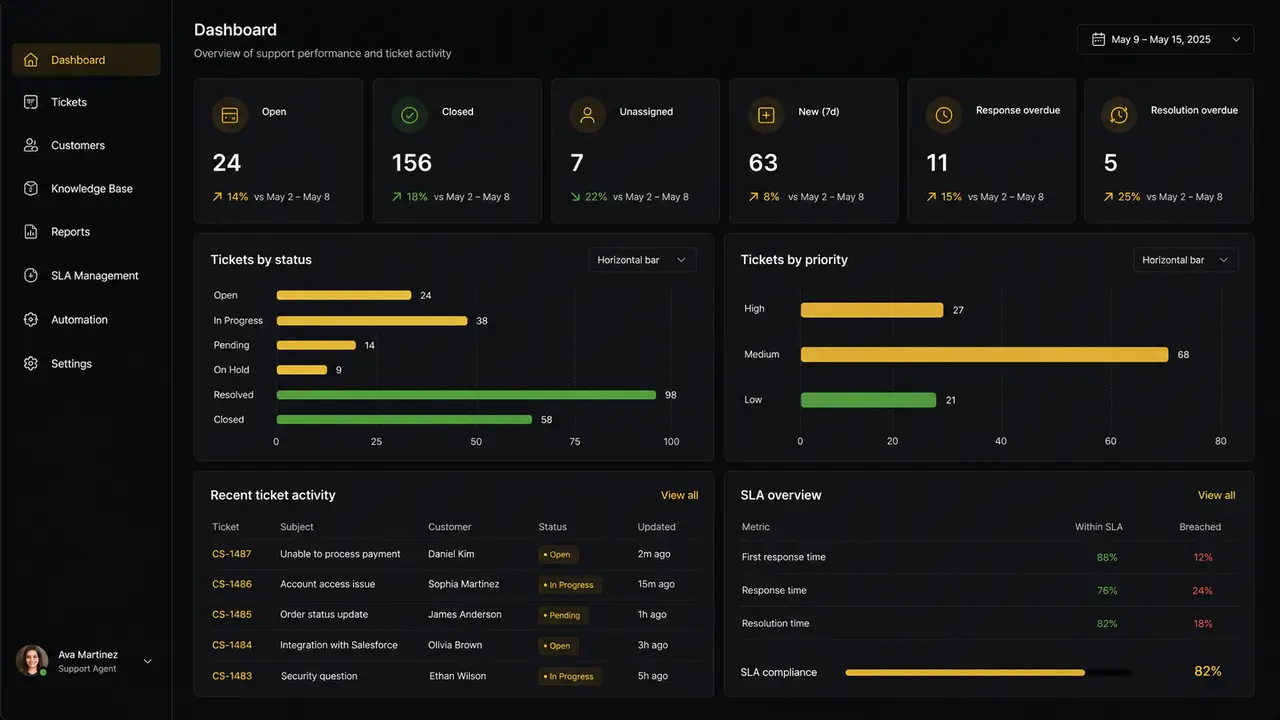Click View all in SLA overview

tap(1216, 495)
